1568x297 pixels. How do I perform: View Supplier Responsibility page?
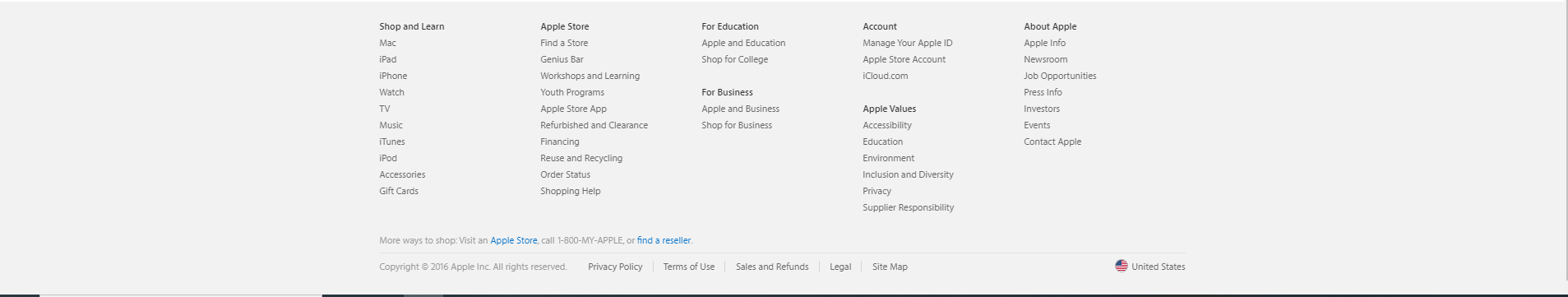[x=908, y=207]
